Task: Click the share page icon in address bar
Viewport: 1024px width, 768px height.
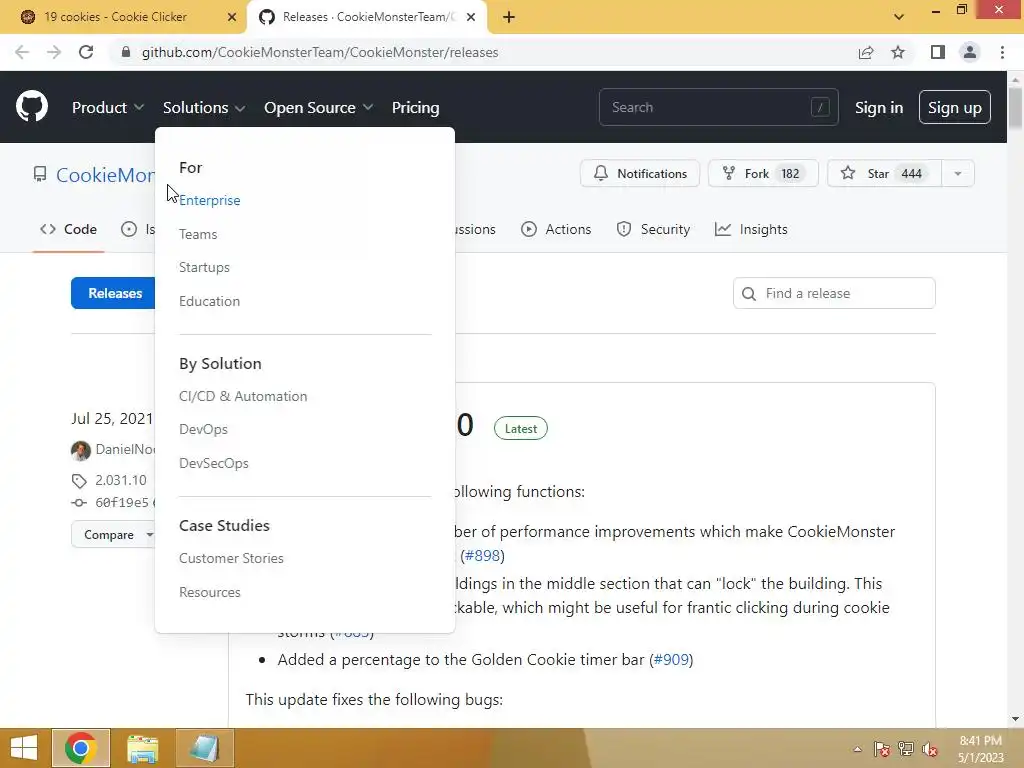Action: click(866, 52)
